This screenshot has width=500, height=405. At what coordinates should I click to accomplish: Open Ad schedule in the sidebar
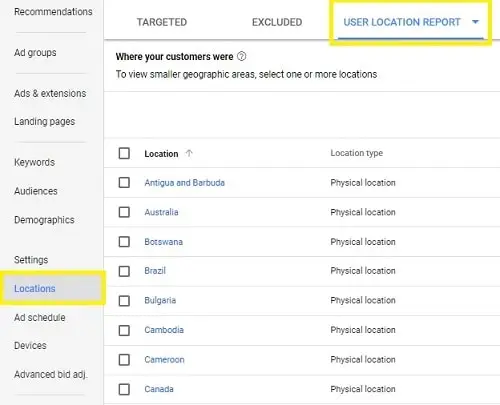40,317
